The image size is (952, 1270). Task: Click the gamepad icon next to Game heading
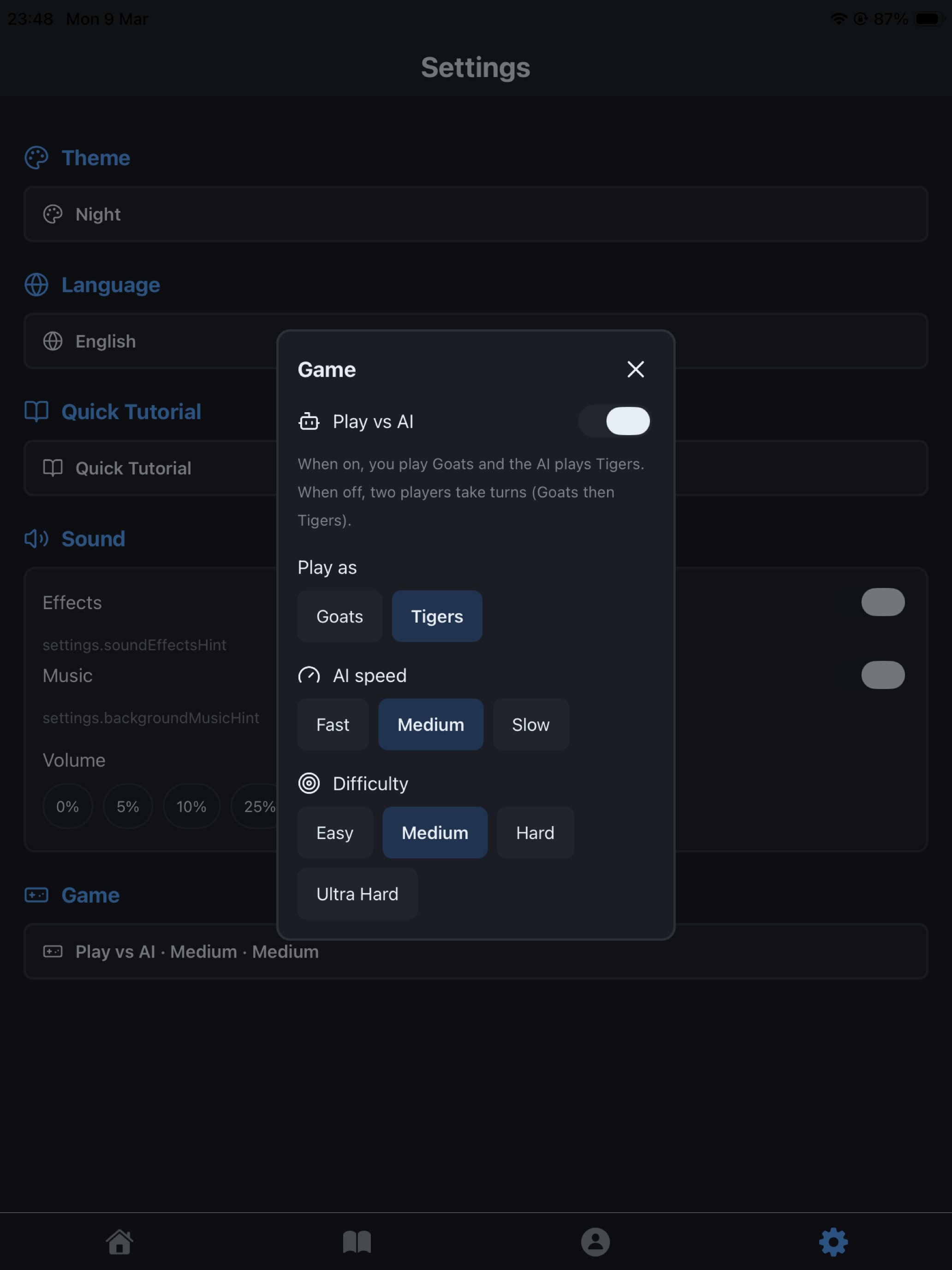pos(36,895)
